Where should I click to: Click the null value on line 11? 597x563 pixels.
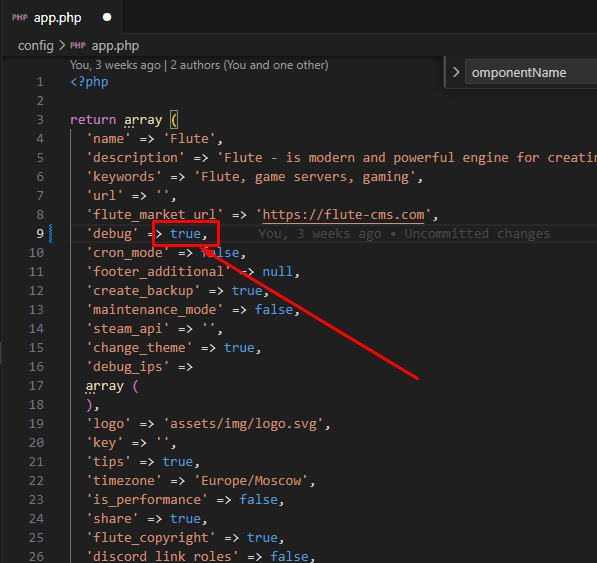point(278,272)
